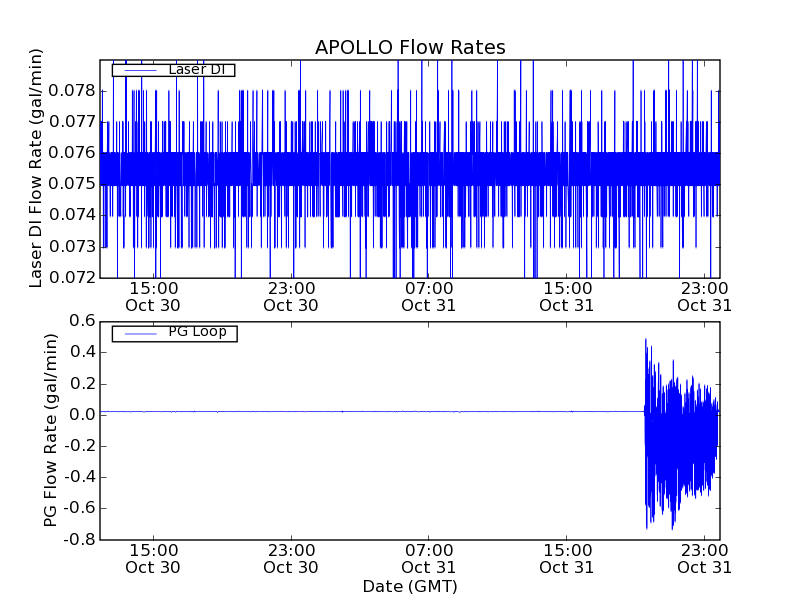
Task: Select the 'Laser DI' legend label
Action: tap(196, 69)
